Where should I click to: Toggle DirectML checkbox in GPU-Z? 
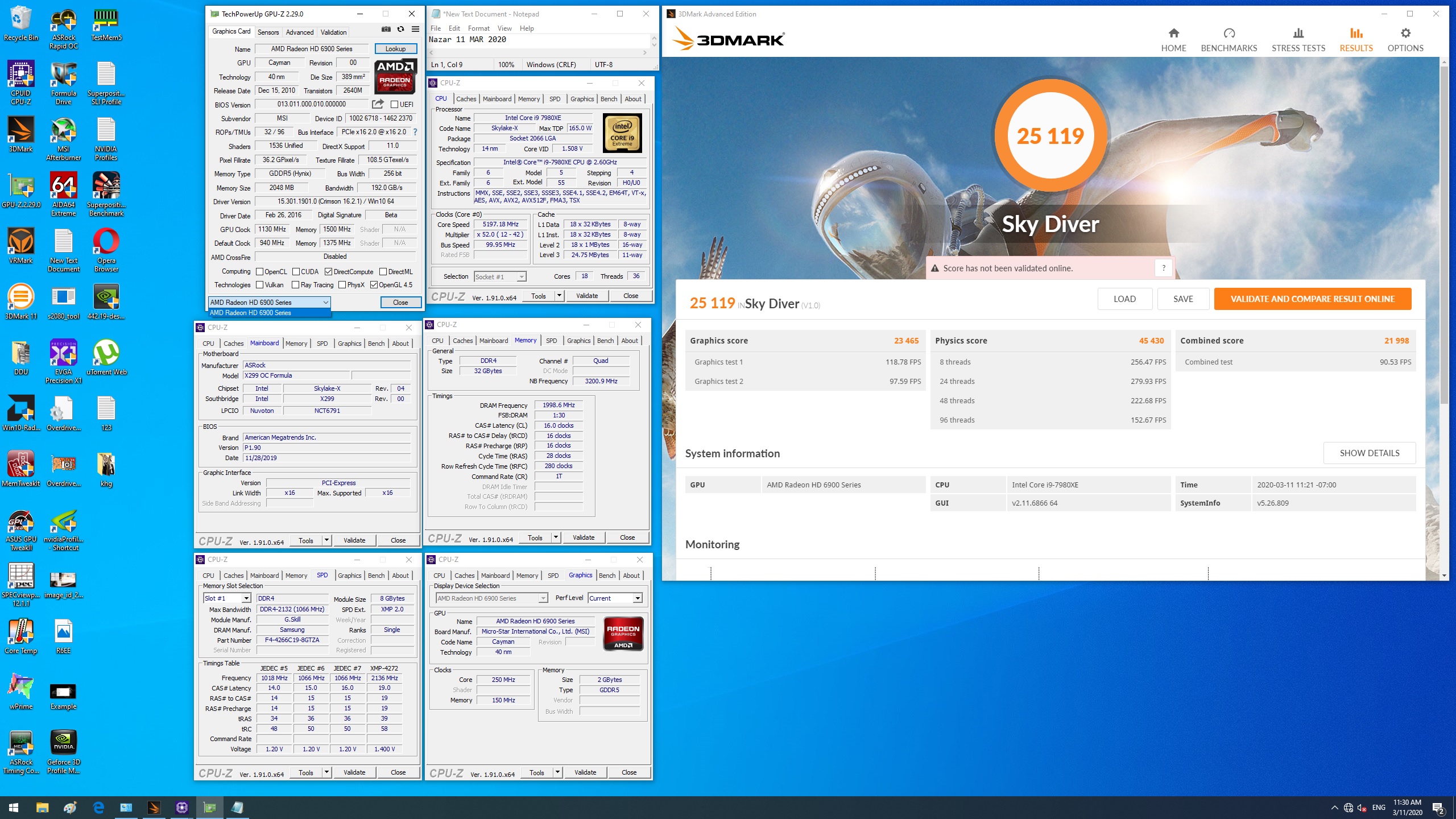pos(383,272)
